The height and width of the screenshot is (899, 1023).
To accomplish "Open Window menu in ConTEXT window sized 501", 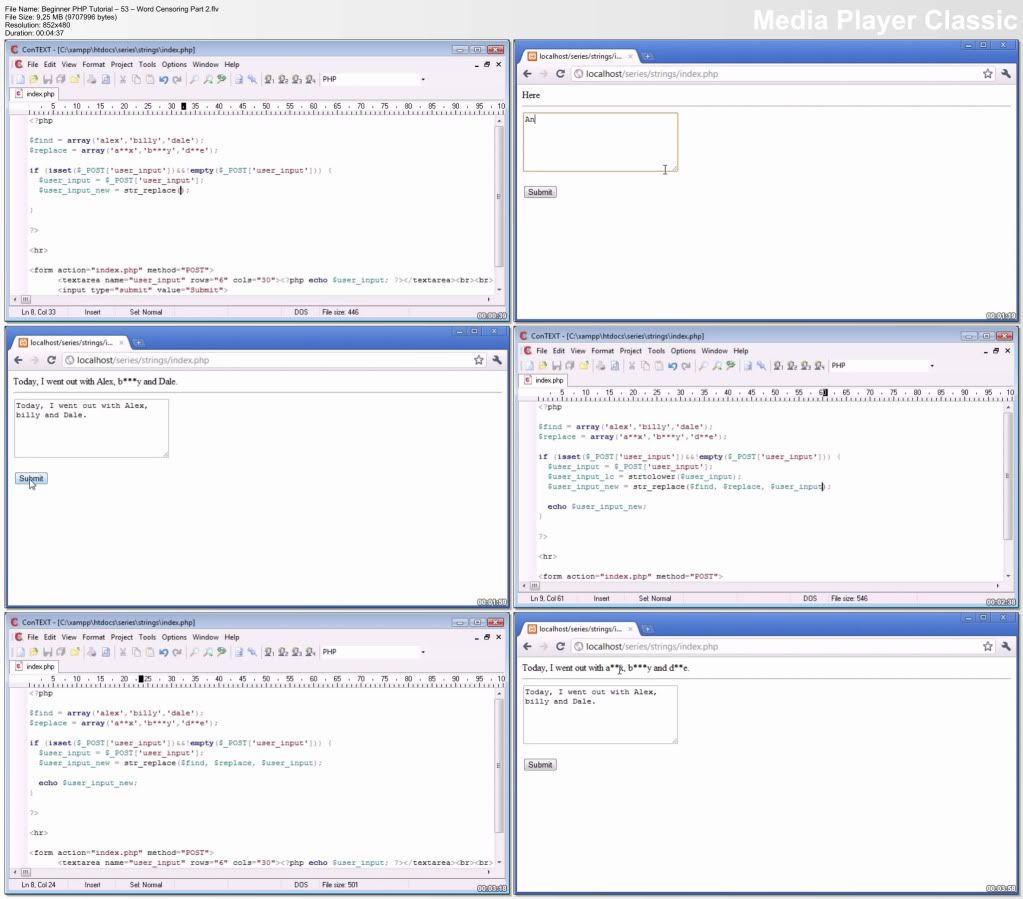I will [206, 637].
